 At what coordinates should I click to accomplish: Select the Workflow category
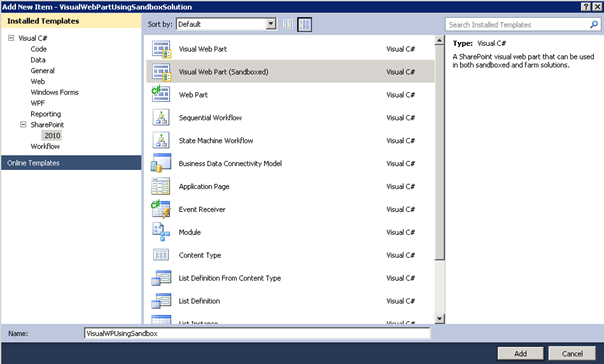pos(45,146)
